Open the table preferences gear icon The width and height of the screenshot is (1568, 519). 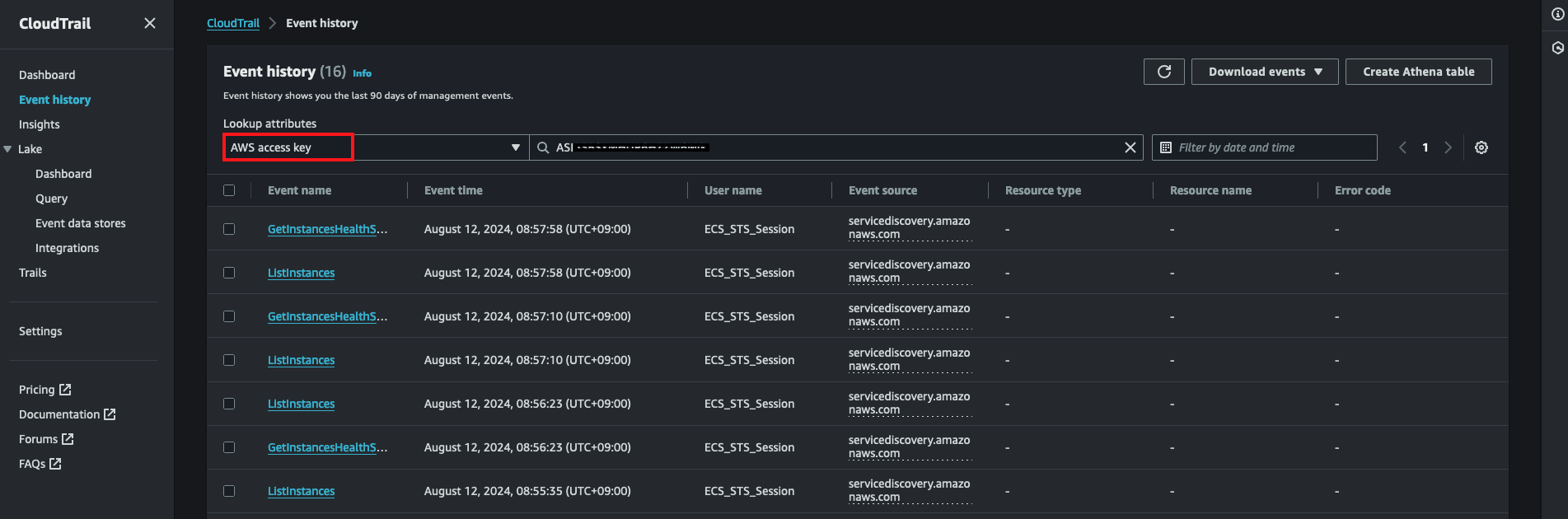1481,147
